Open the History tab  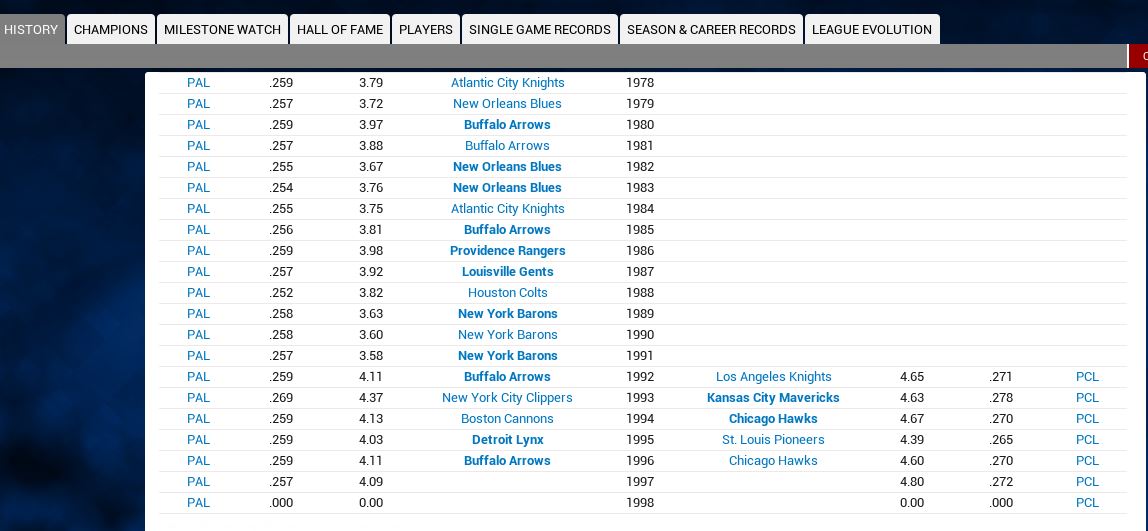(32, 30)
